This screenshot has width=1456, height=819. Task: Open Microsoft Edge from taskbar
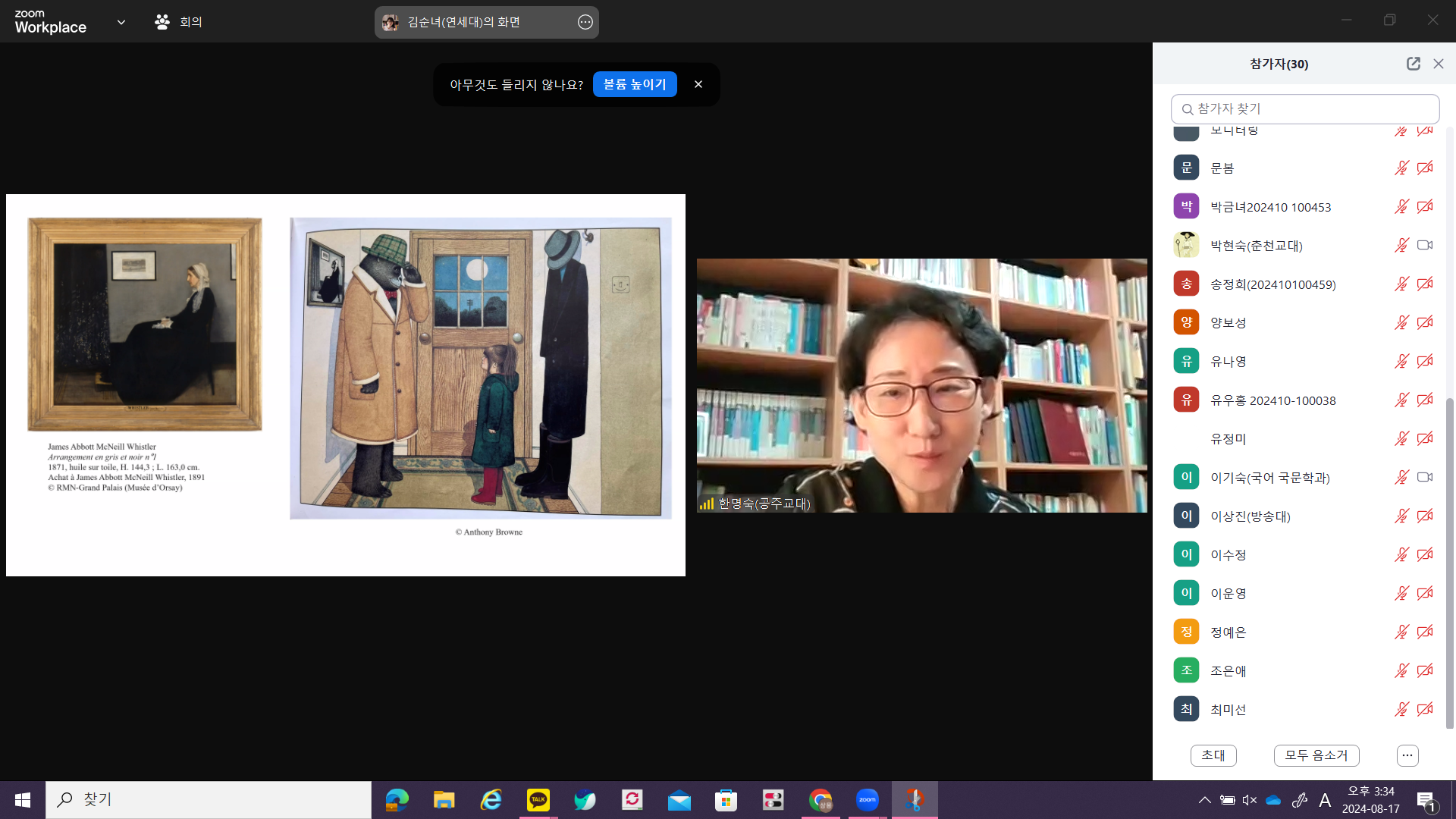pyautogui.click(x=397, y=800)
